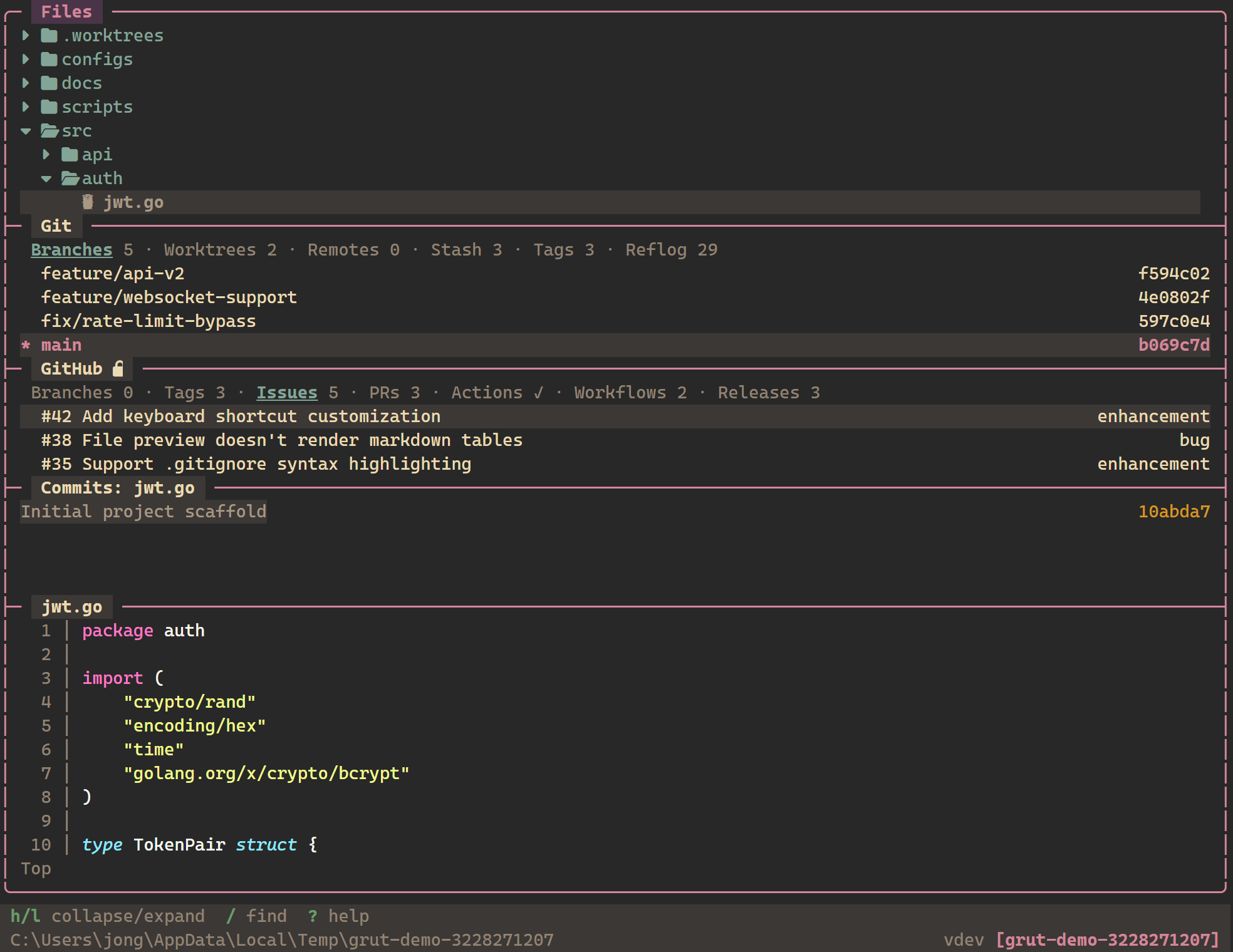Click commit hash 597c0e4
This screenshot has width=1233, height=952.
click(x=1174, y=321)
